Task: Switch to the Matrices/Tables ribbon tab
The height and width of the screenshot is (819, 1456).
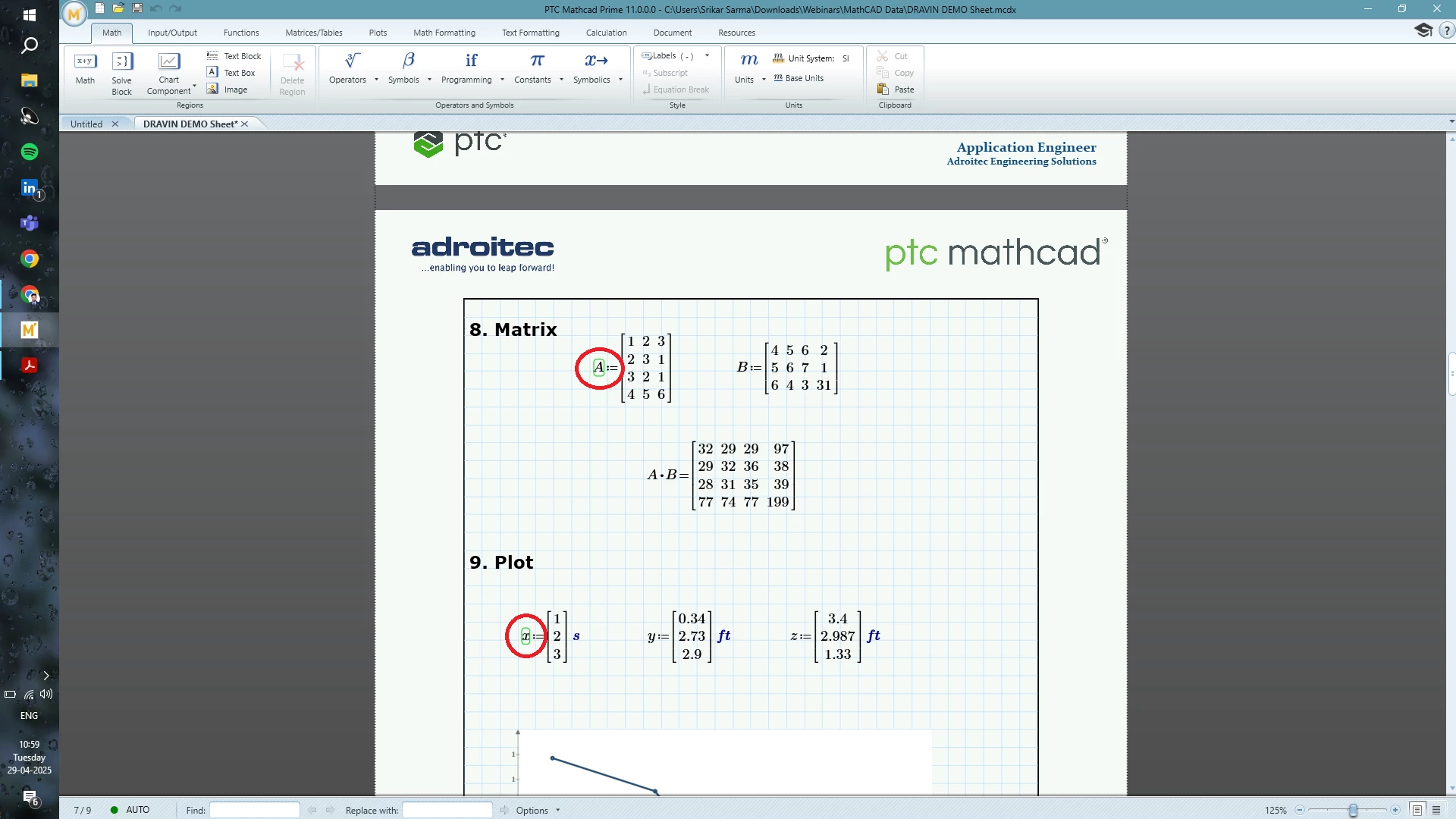Action: [313, 33]
